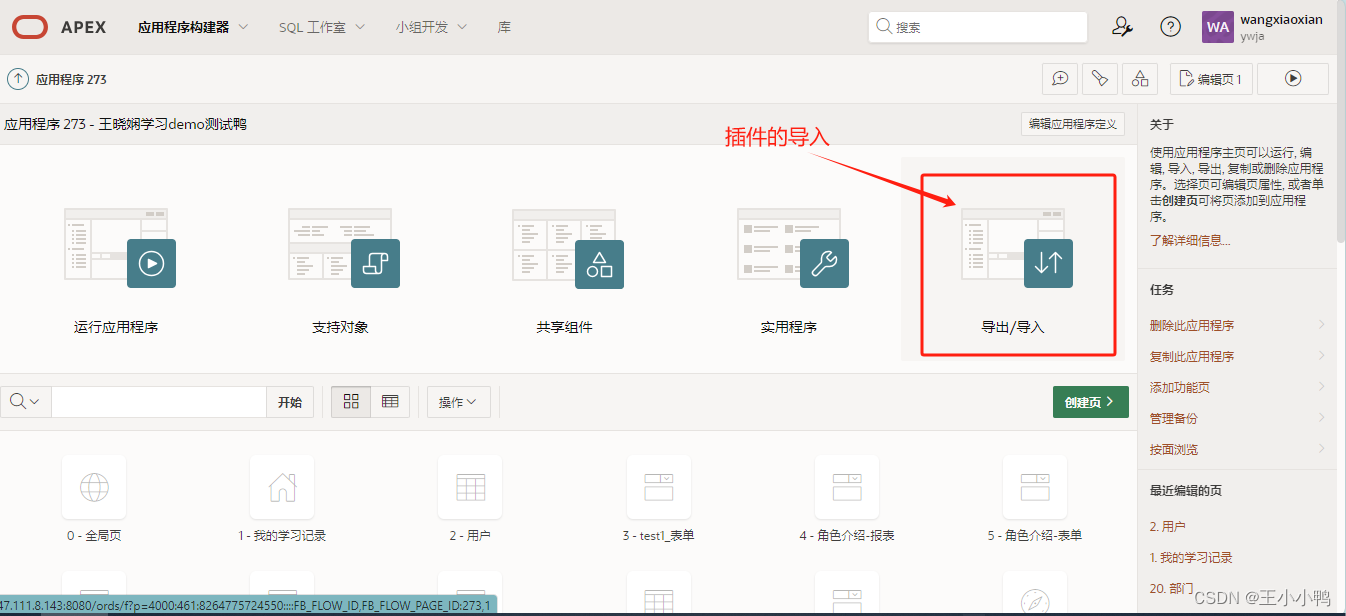Image resolution: width=1346 pixels, height=616 pixels.
Task: Open the Administration user-wrench icon
Action: (1122, 27)
